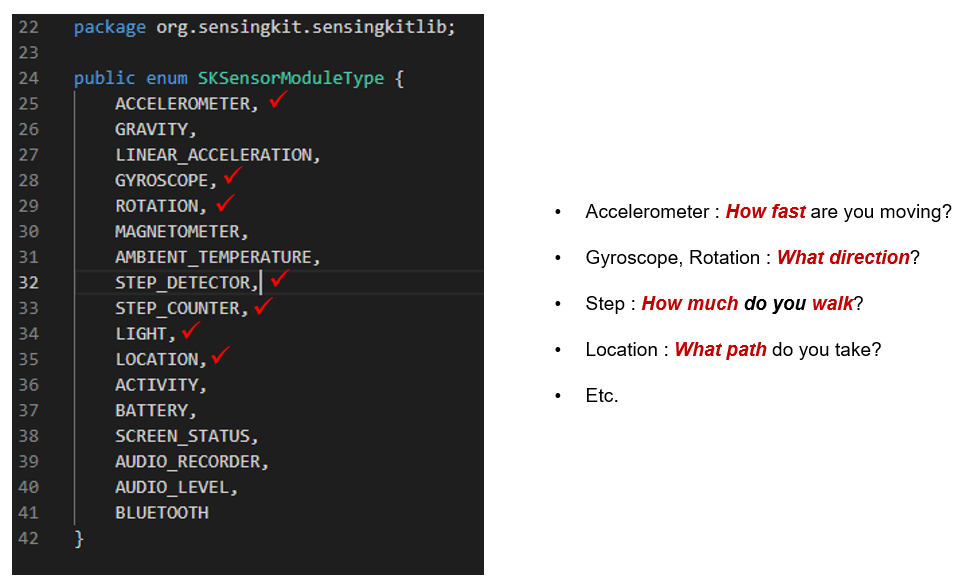This screenshot has width=978, height=588.
Task: Click the red checkmark next to GYROSCOPE
Action: click(x=233, y=176)
